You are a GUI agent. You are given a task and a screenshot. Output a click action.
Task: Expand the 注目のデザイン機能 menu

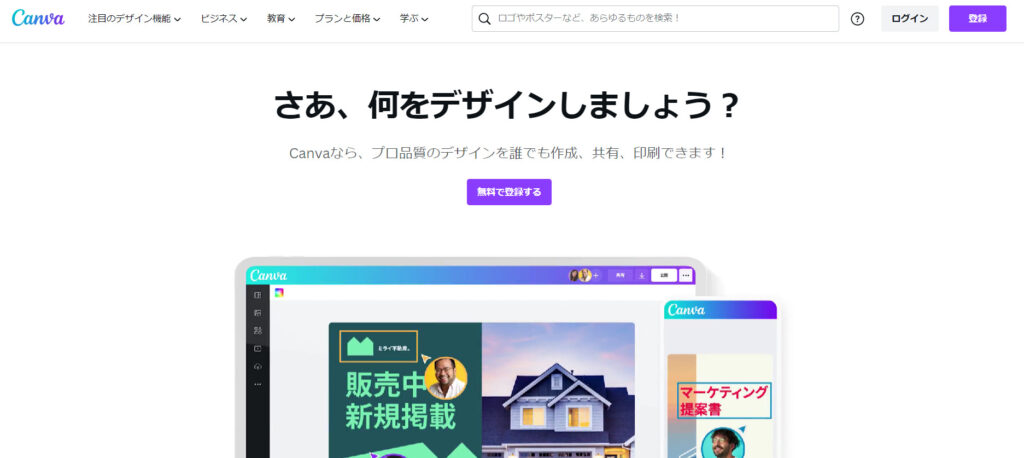tap(135, 19)
